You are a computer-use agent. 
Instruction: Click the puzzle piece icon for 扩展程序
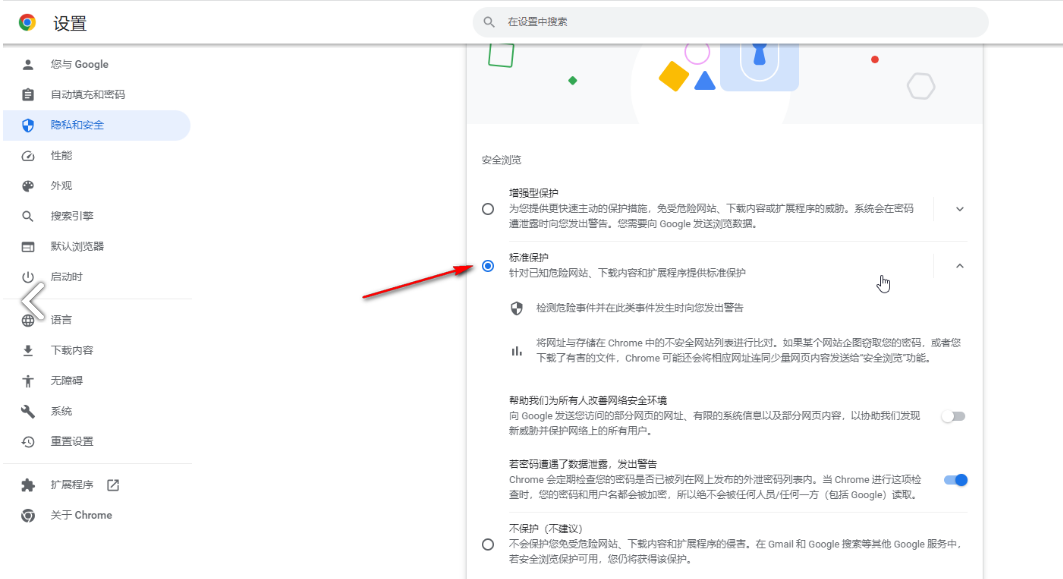point(28,485)
